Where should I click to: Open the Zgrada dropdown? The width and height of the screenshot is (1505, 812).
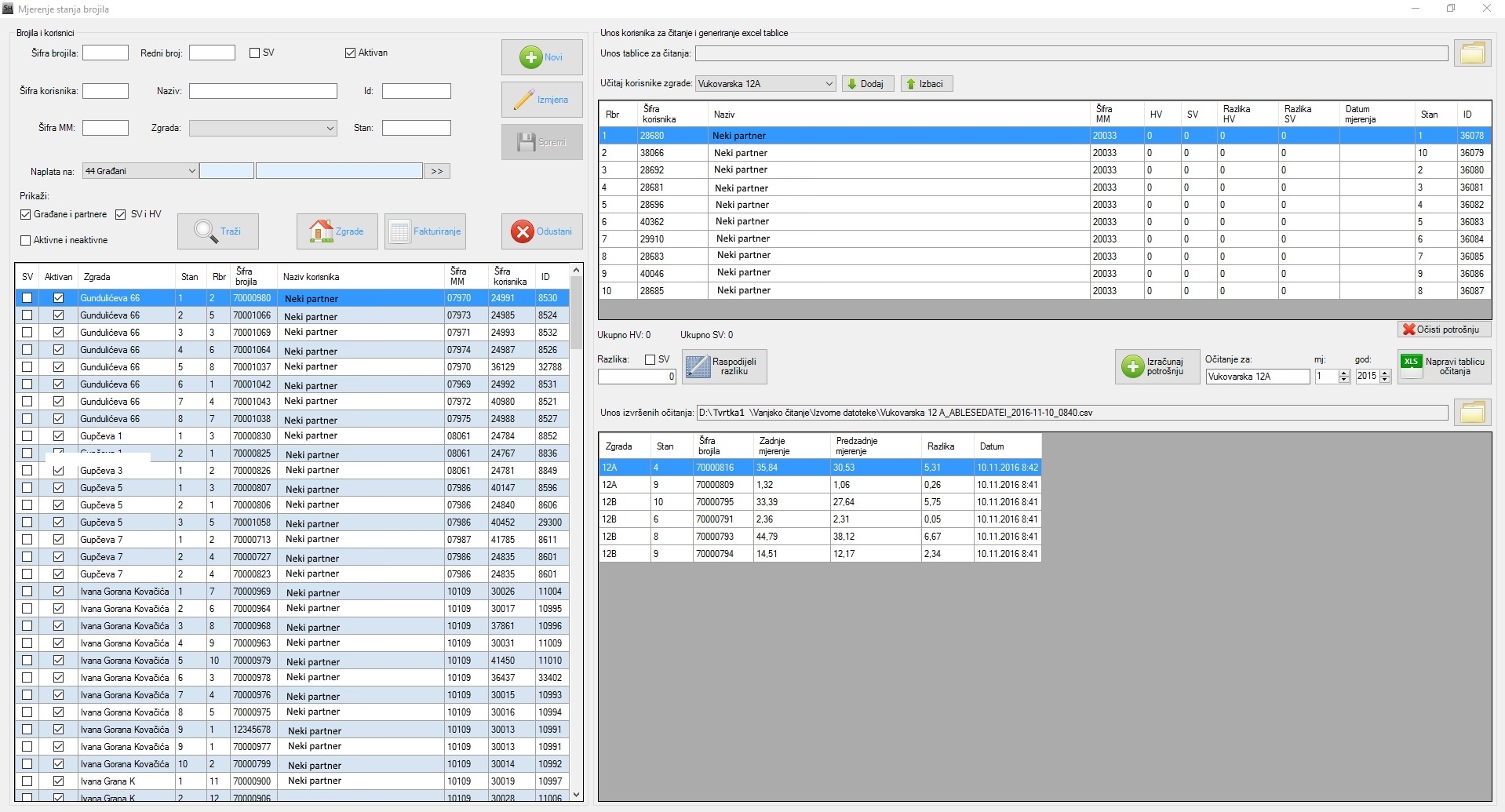(x=263, y=129)
